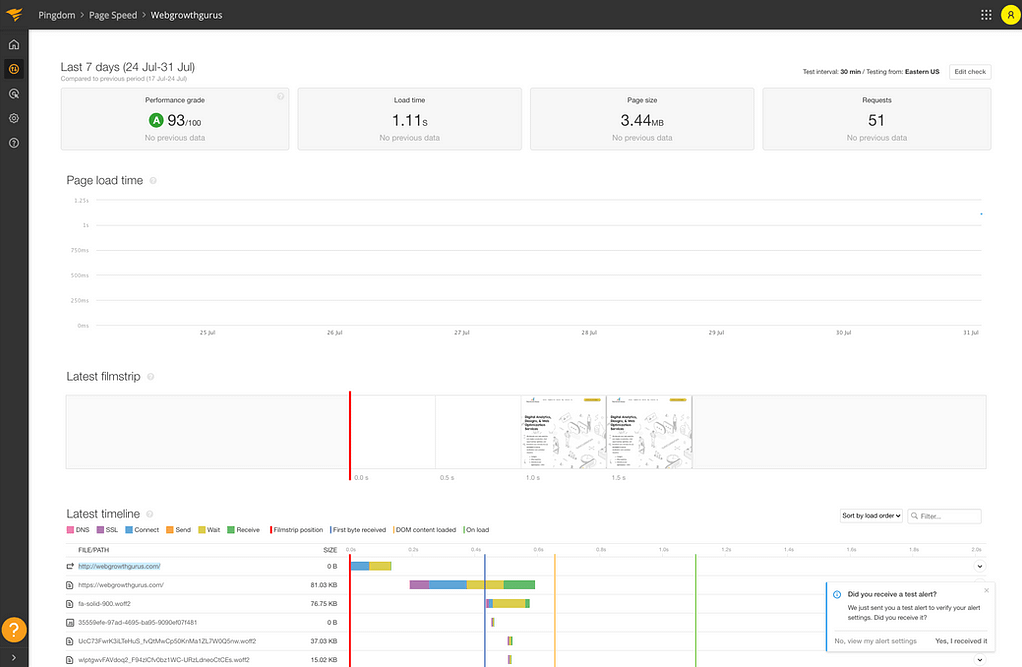
Task: Open the Page Speed speedometer icon in sidebar
Action: tap(14, 69)
